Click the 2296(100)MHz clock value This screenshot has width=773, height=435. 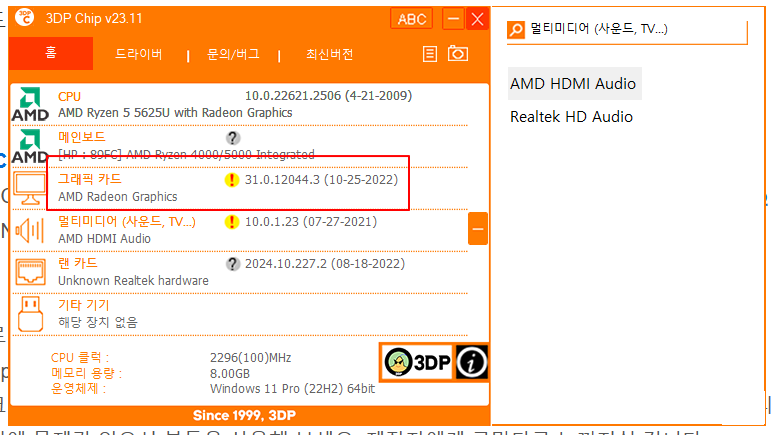250,358
